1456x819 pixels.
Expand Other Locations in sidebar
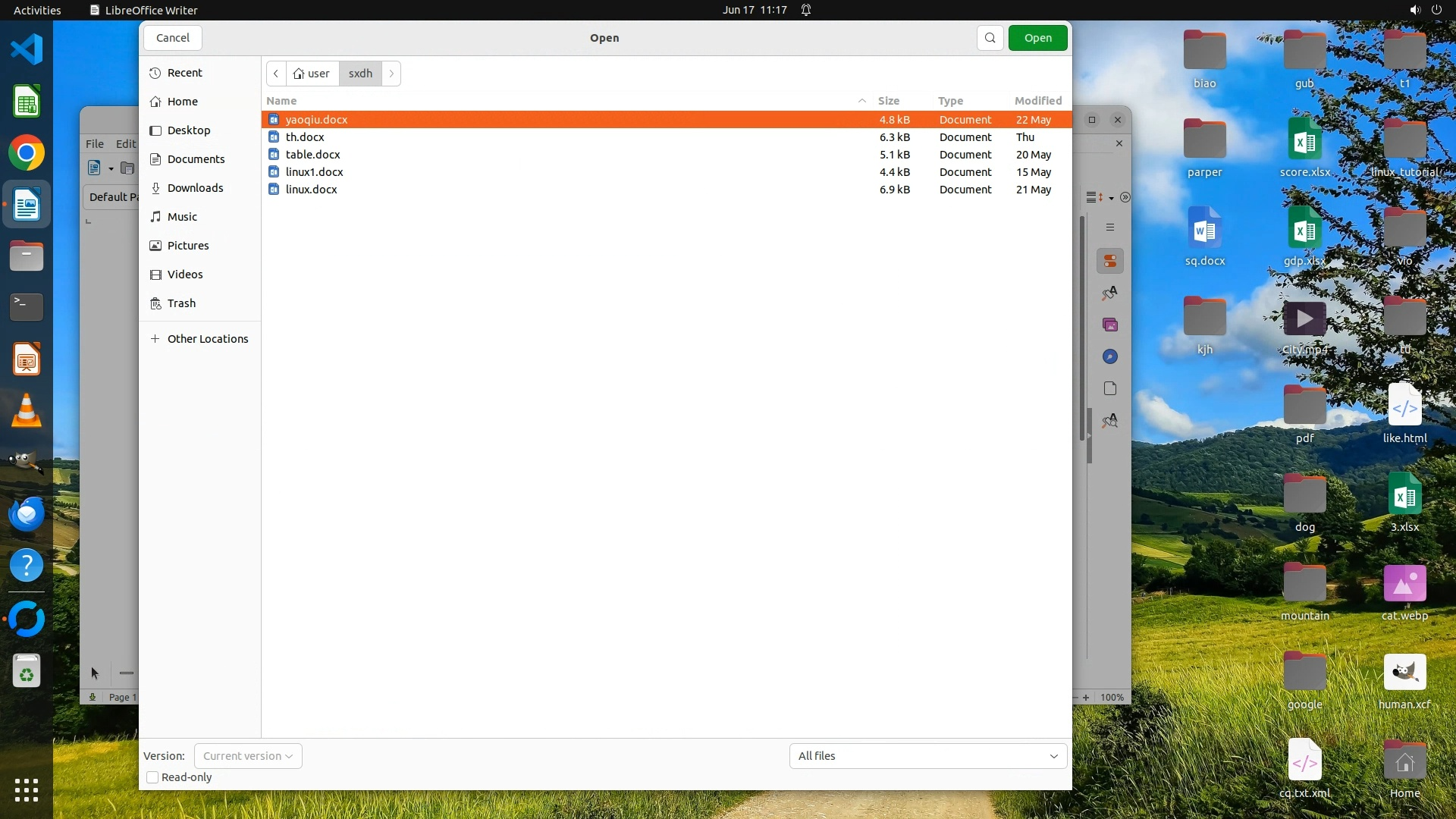coord(207,339)
